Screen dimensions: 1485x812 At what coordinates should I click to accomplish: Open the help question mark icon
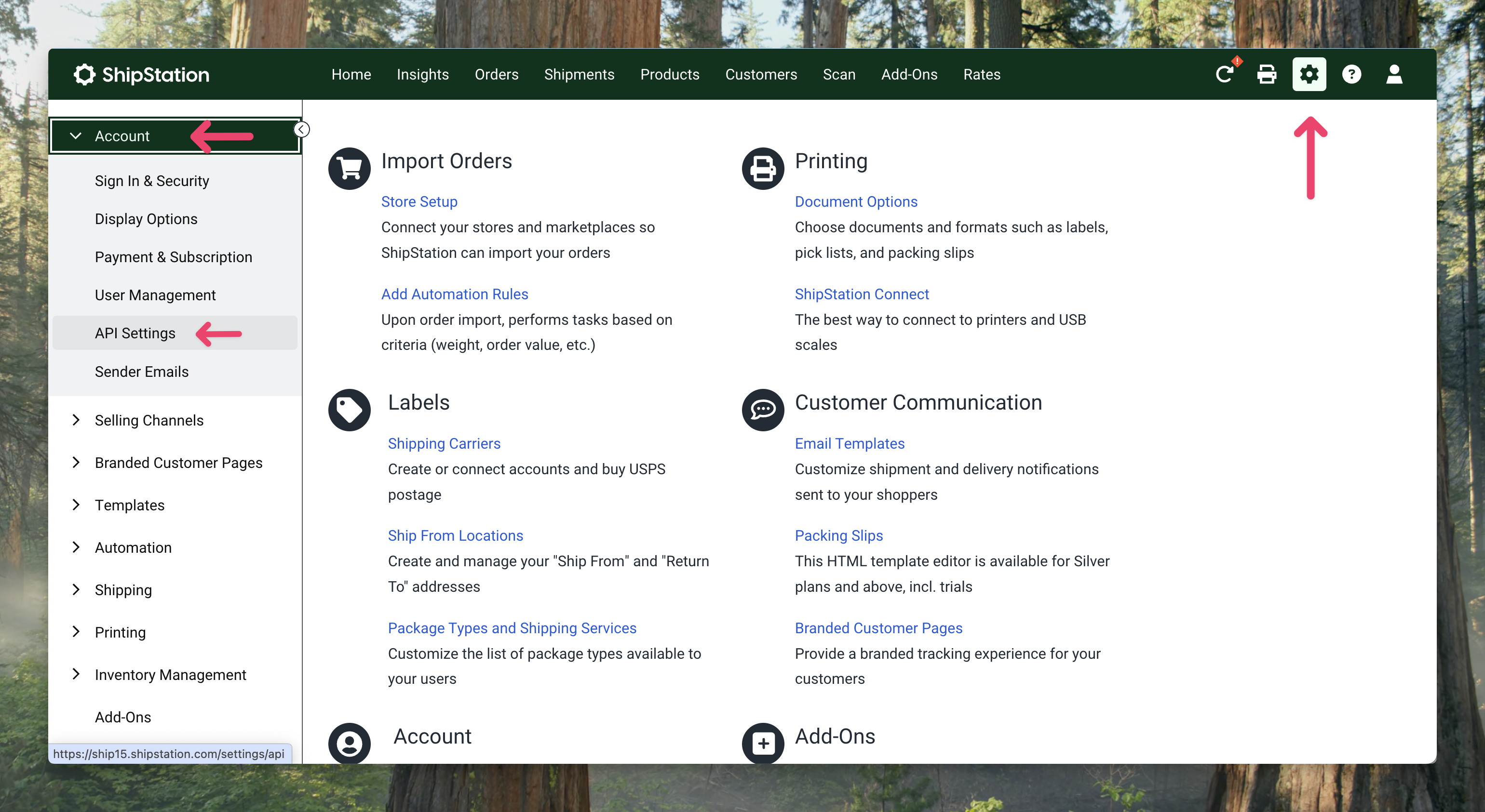coord(1351,74)
